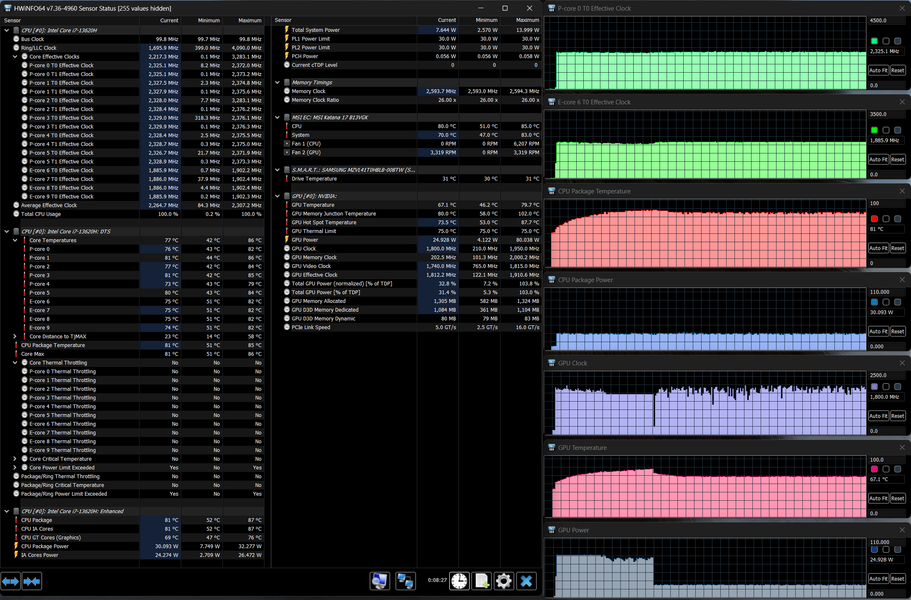Toggle the middle checkbox in P-core 0 graph
This screenshot has height=600, width=911.
click(x=885, y=41)
